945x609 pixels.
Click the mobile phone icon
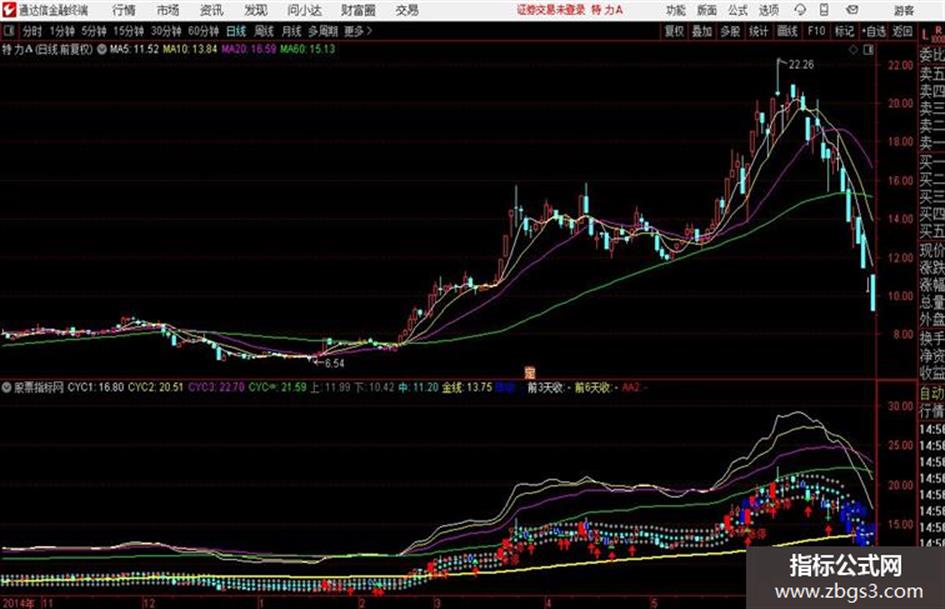click(824, 10)
